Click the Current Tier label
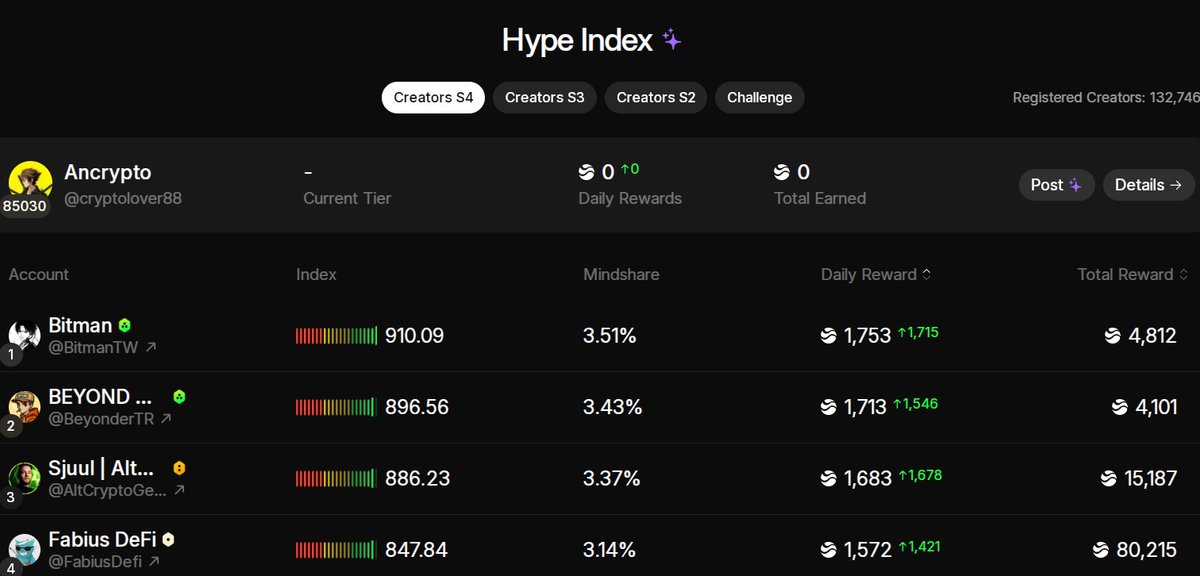Image resolution: width=1200 pixels, height=576 pixels. tap(347, 198)
